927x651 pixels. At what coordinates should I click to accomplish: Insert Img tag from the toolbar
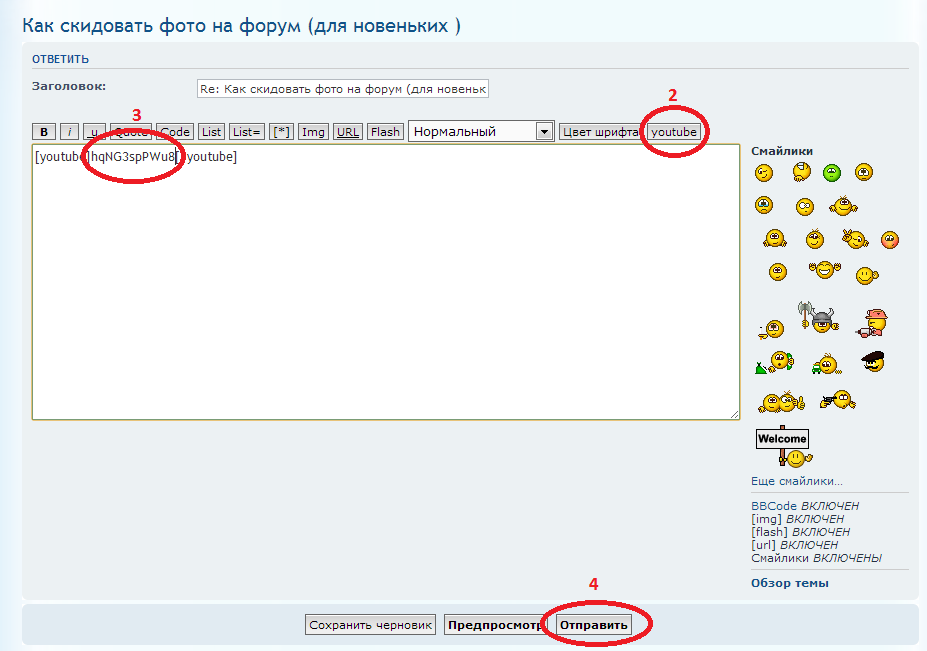pos(313,132)
